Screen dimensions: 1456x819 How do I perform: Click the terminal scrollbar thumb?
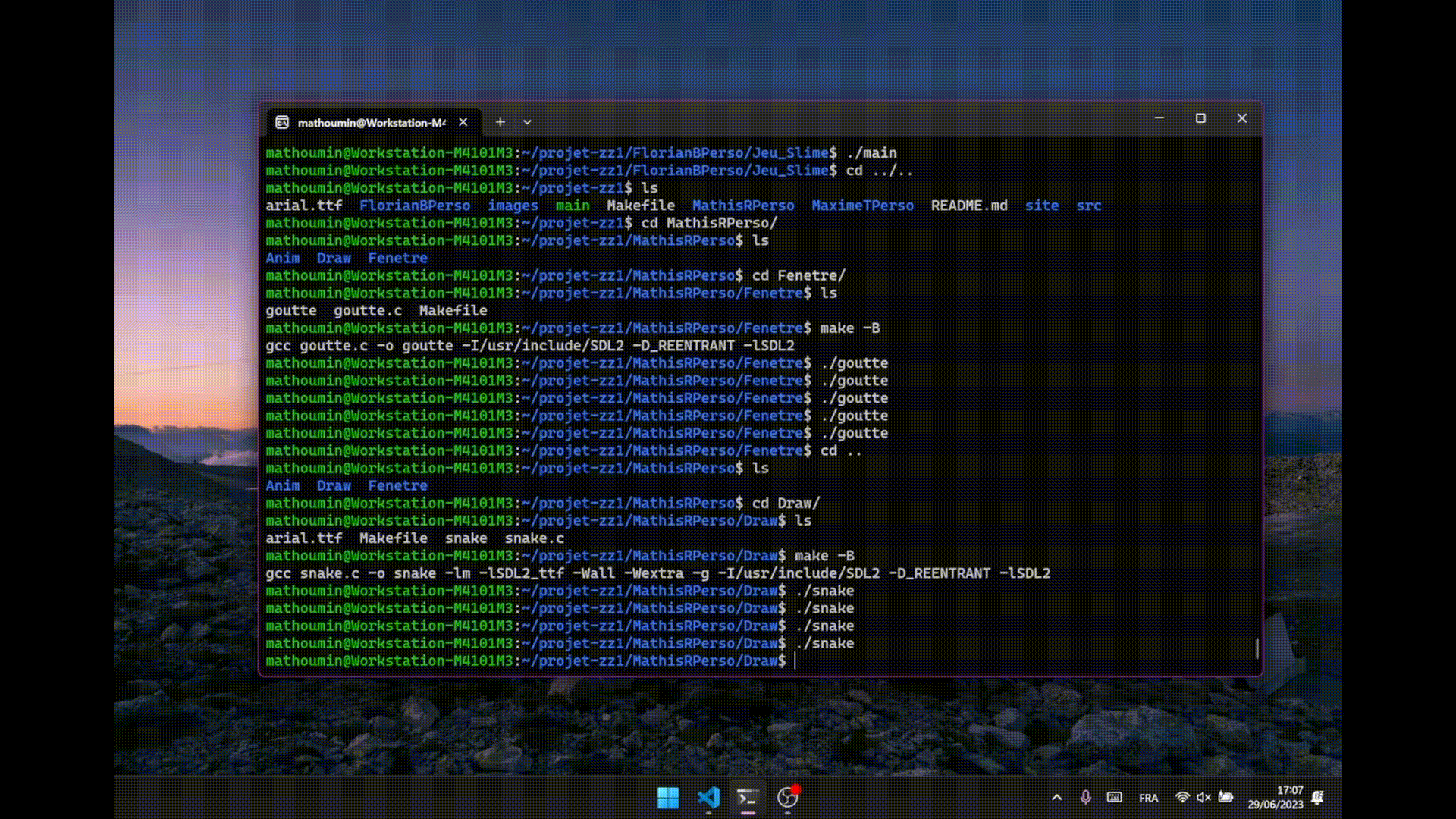(x=1257, y=648)
